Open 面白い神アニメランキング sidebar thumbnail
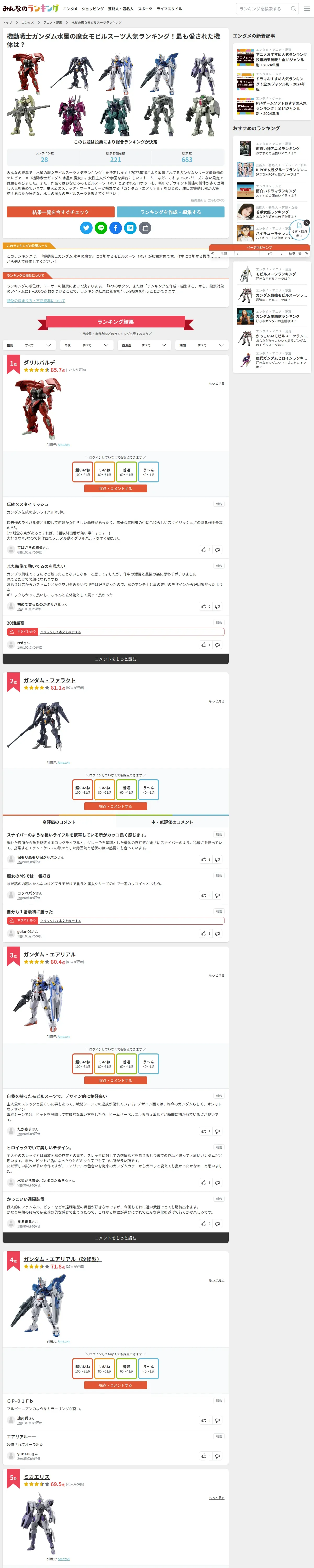 point(245,148)
